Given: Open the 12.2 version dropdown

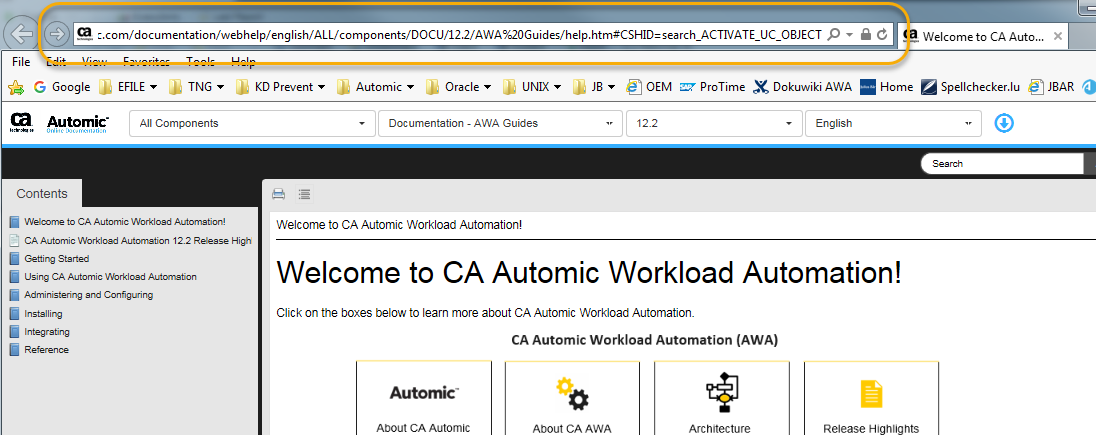Looking at the screenshot, I should (714, 123).
